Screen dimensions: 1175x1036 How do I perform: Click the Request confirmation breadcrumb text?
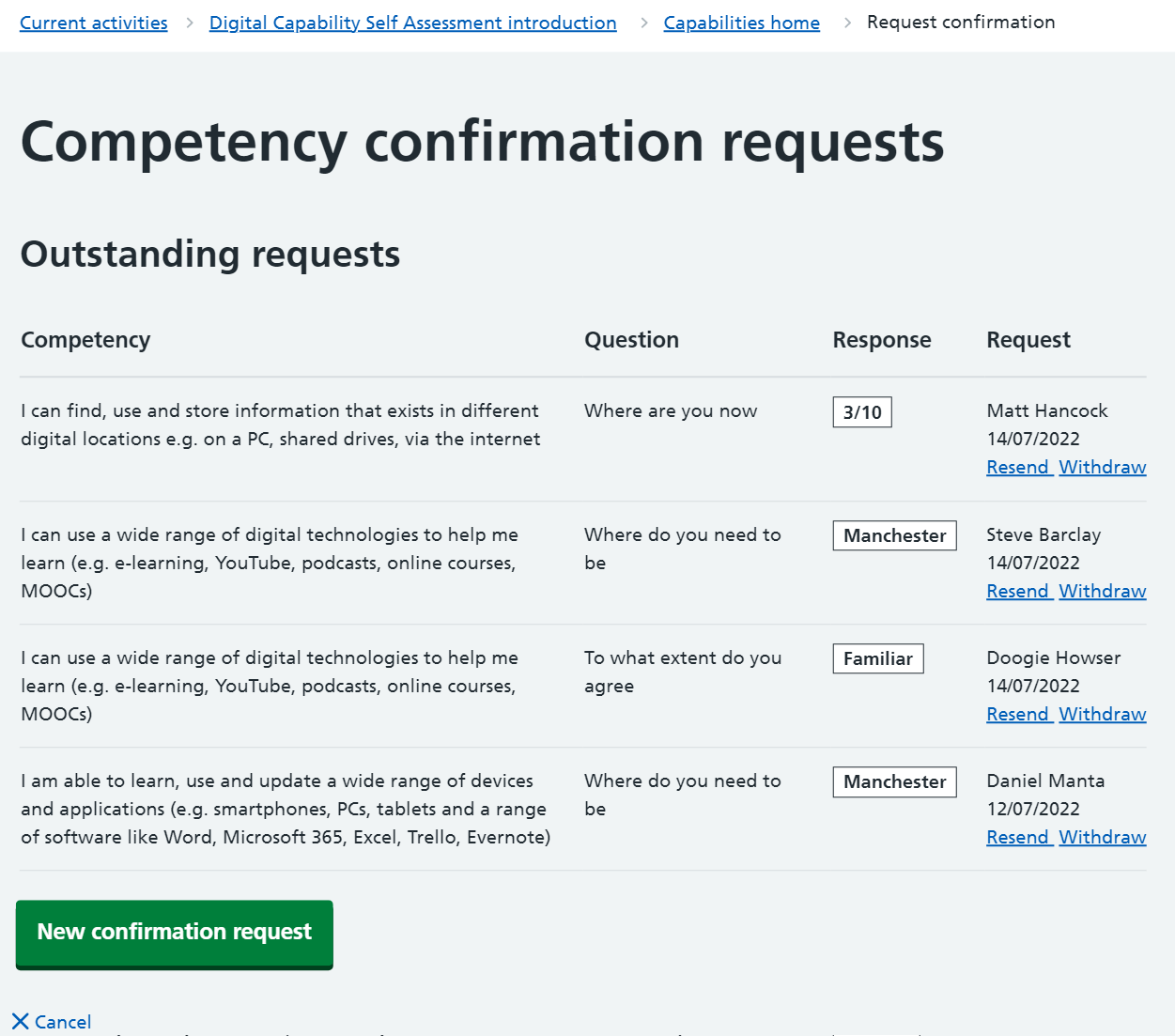tap(961, 22)
